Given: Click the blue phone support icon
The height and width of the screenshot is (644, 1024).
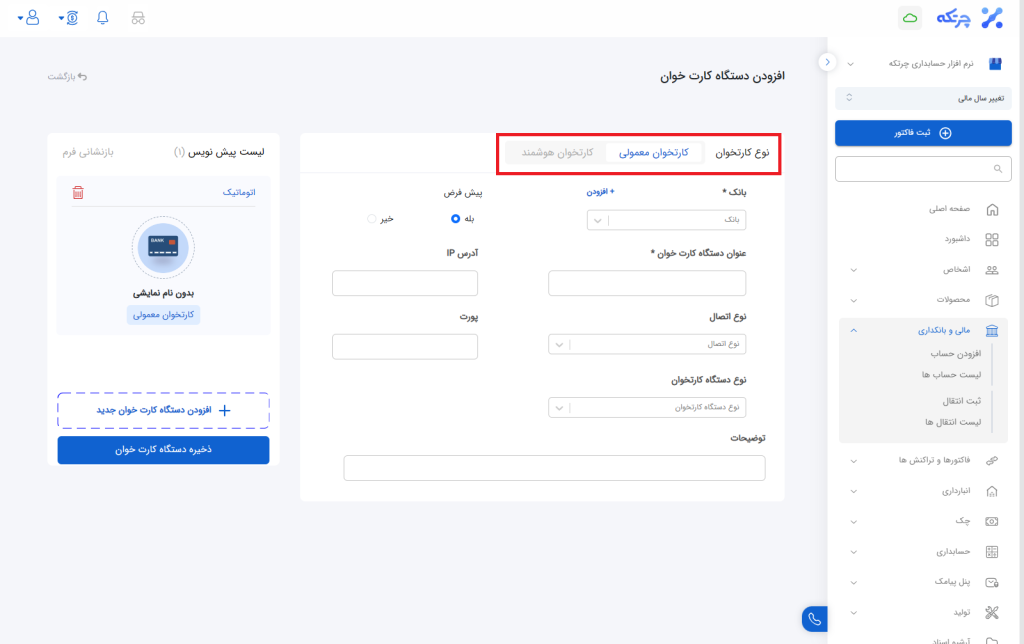Looking at the screenshot, I should pyautogui.click(x=815, y=619).
